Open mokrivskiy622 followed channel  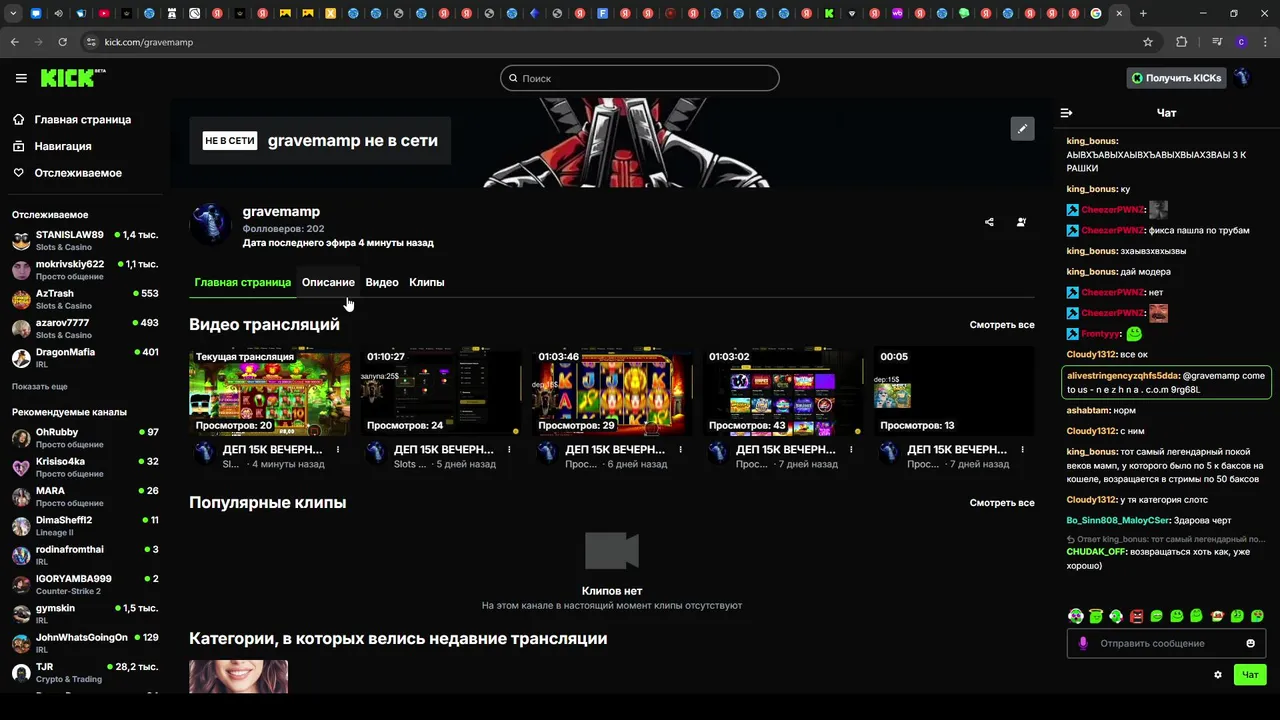pyautogui.click(x=85, y=270)
